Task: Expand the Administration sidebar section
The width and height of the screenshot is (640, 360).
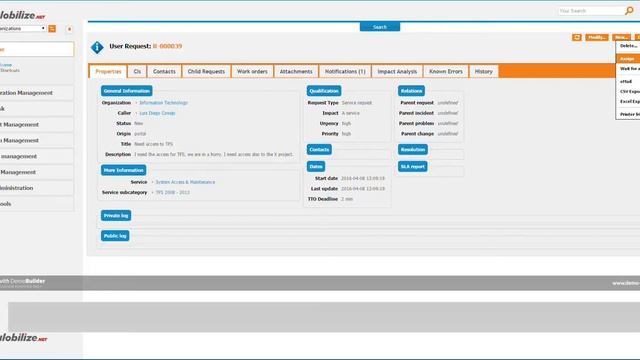Action: [37, 188]
